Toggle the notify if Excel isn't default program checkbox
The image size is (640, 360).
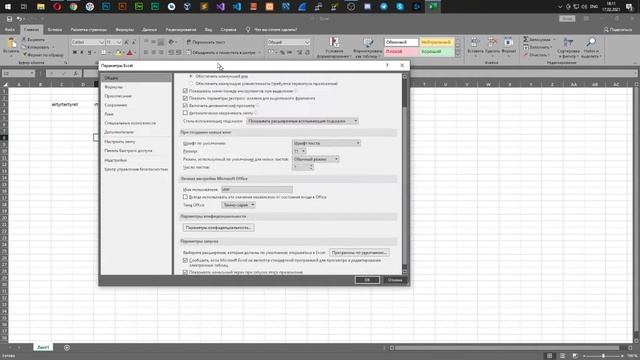185,260
